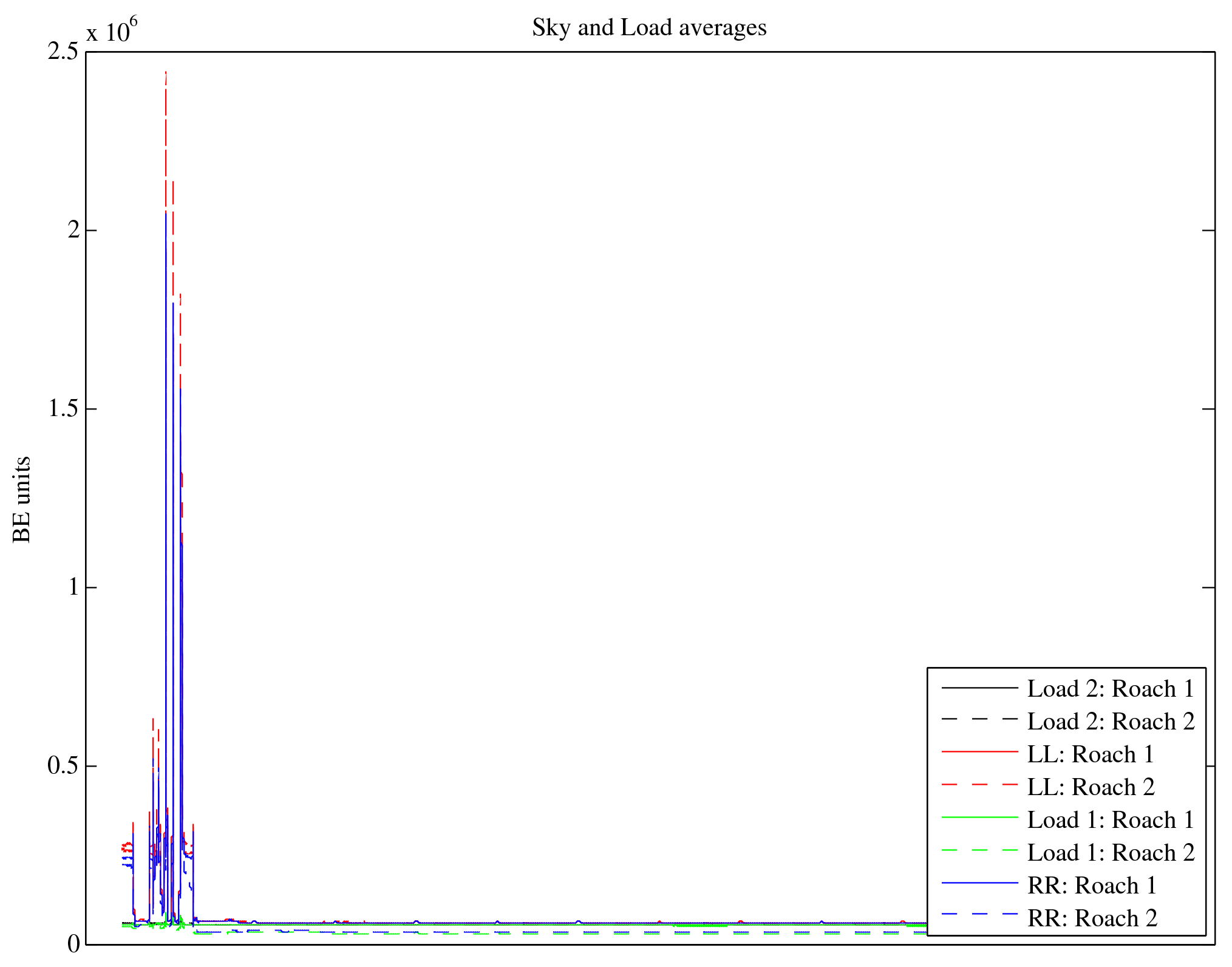This screenshot has height=967, width=1232.
Task: Click the 'RR: Roach 1' legend label
Action: (1091, 886)
